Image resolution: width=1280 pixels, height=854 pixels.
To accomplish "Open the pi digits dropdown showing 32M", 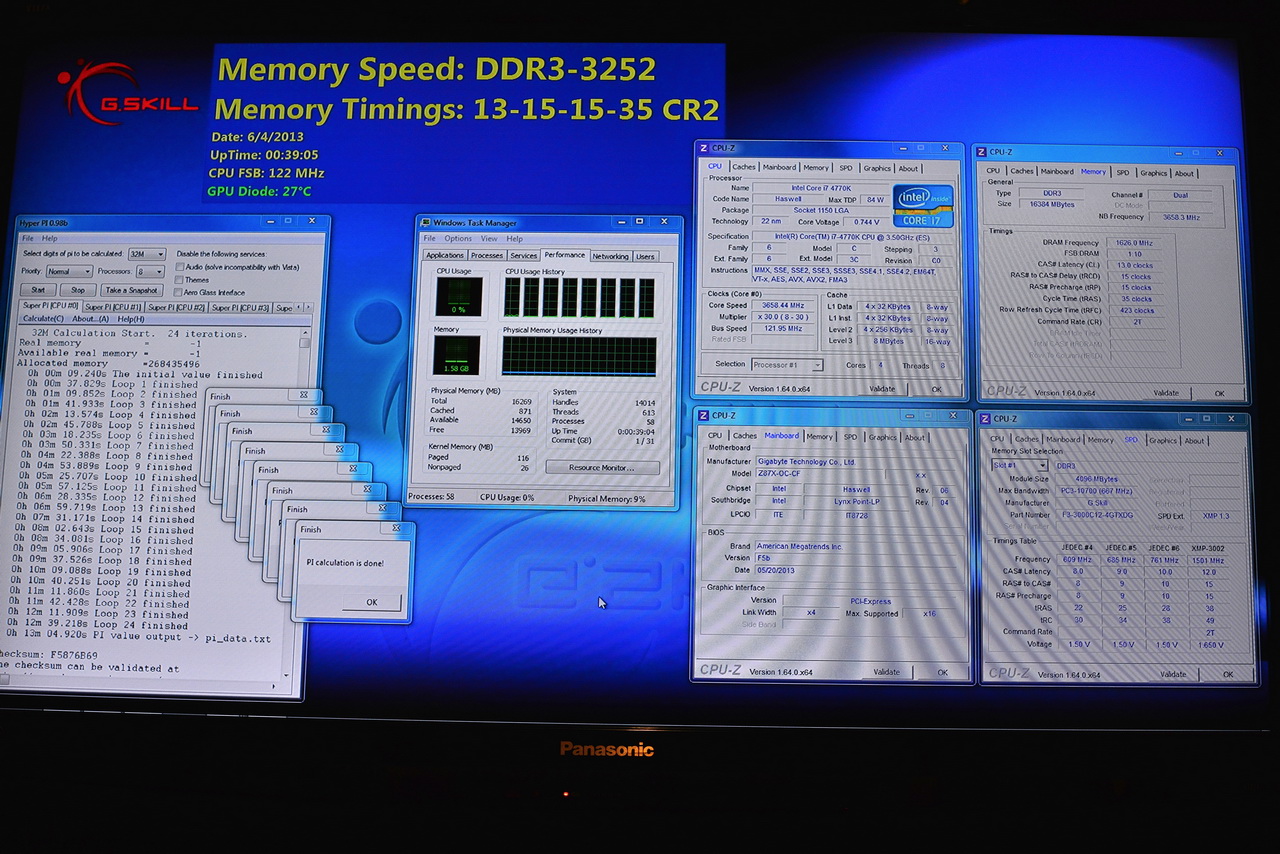I will 147,254.
